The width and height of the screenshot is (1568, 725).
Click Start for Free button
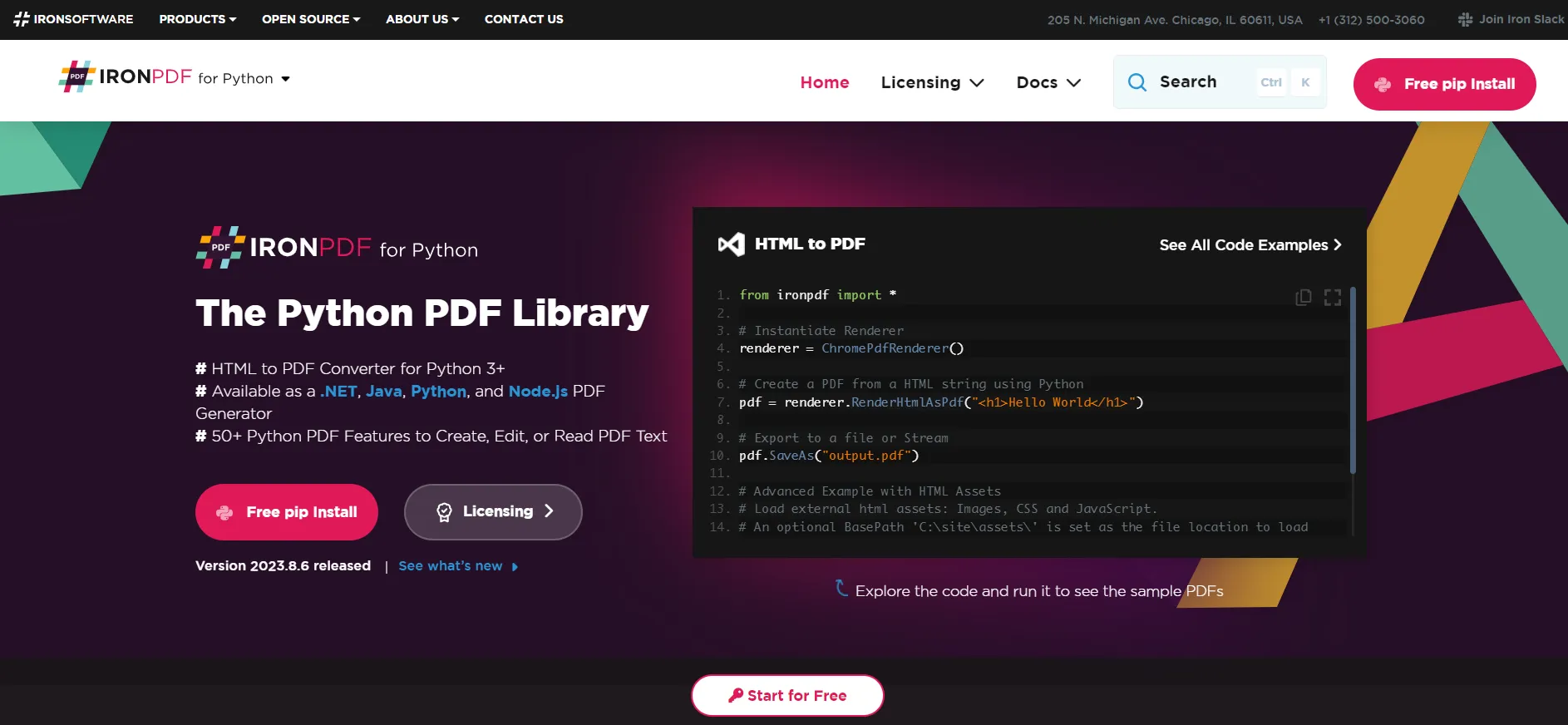pos(787,695)
